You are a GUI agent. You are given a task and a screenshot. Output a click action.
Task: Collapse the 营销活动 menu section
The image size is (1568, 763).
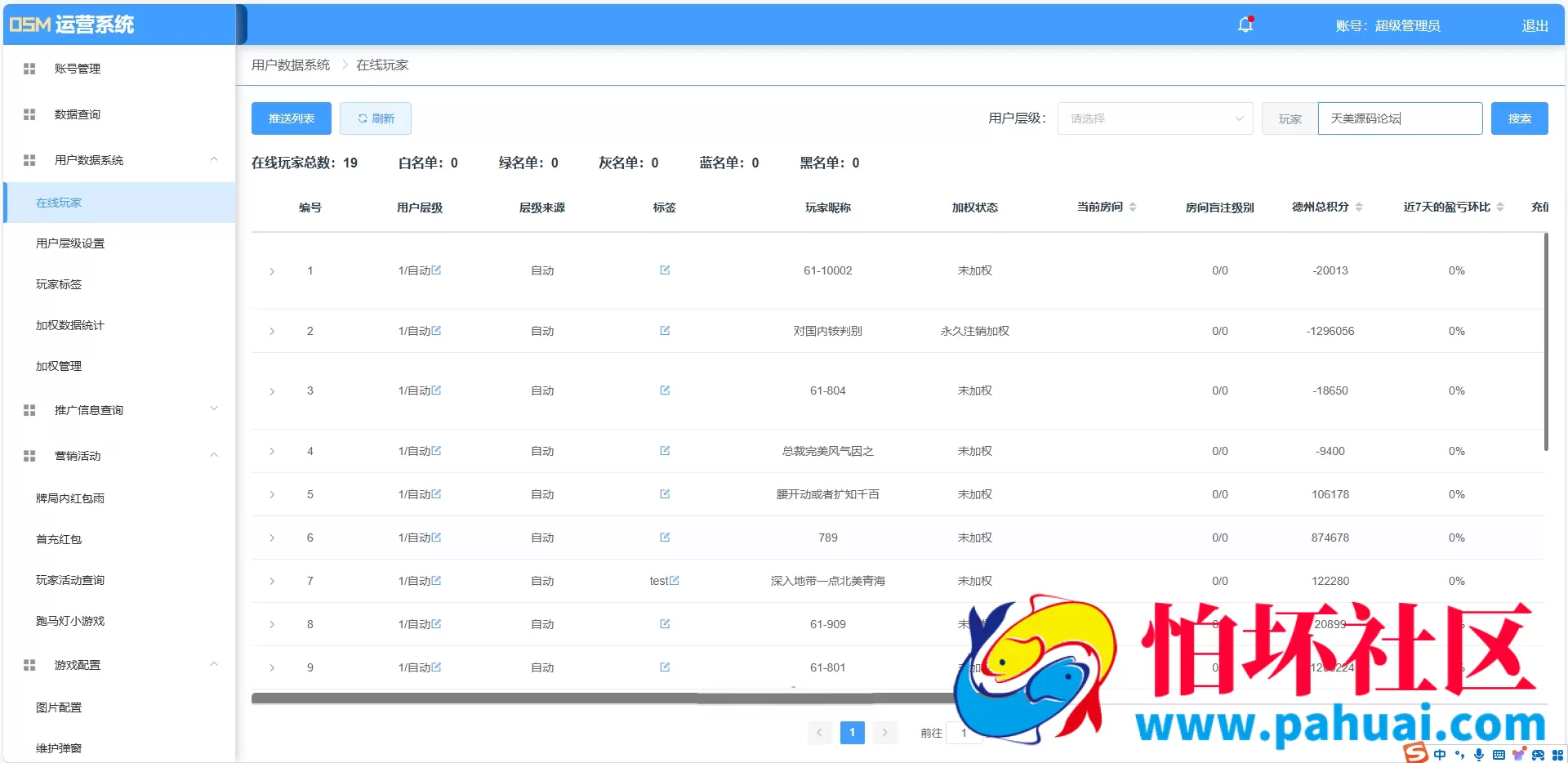(x=214, y=455)
